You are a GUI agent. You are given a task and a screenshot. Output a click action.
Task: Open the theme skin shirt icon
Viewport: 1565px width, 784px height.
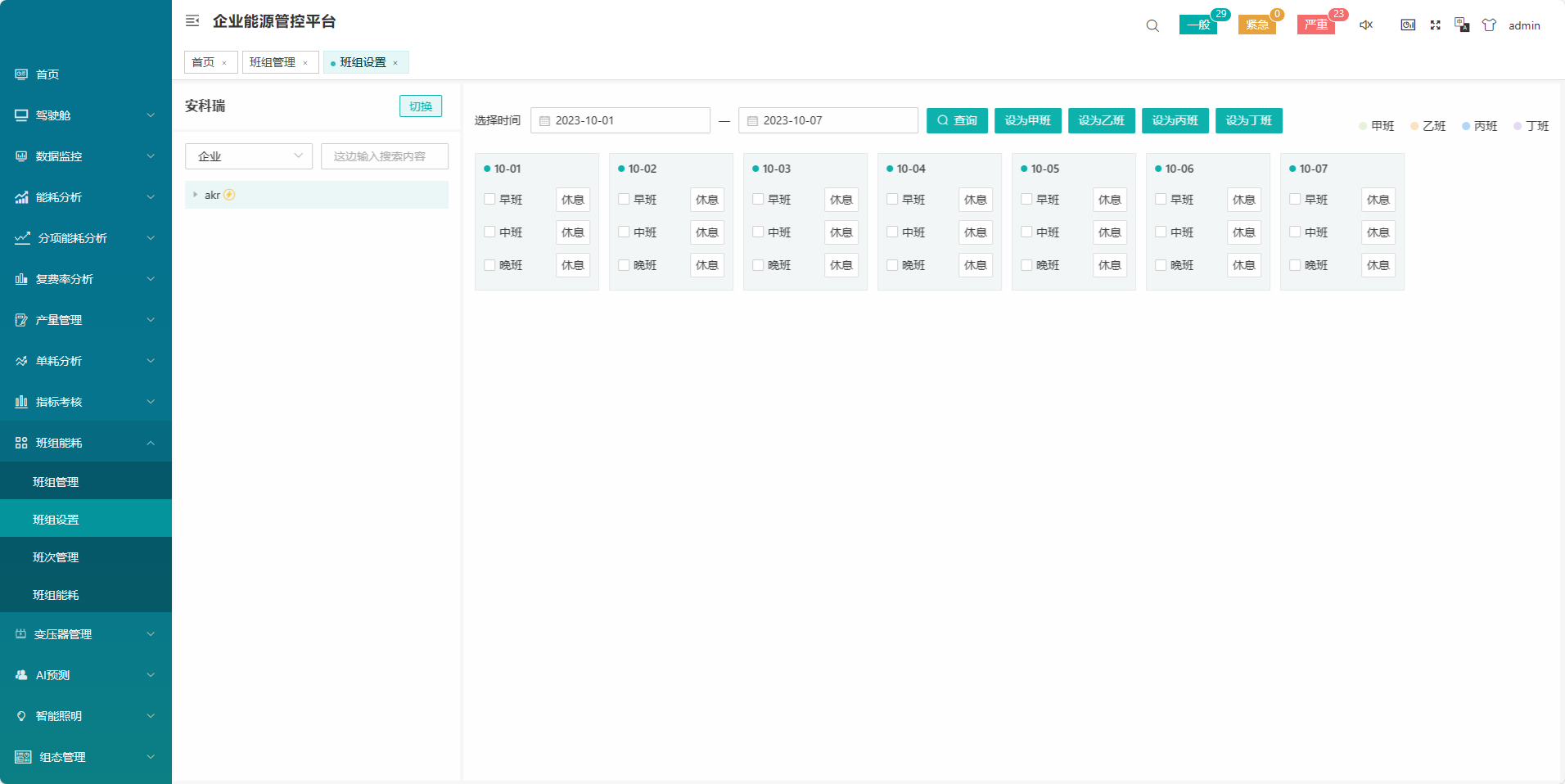pos(1489,25)
